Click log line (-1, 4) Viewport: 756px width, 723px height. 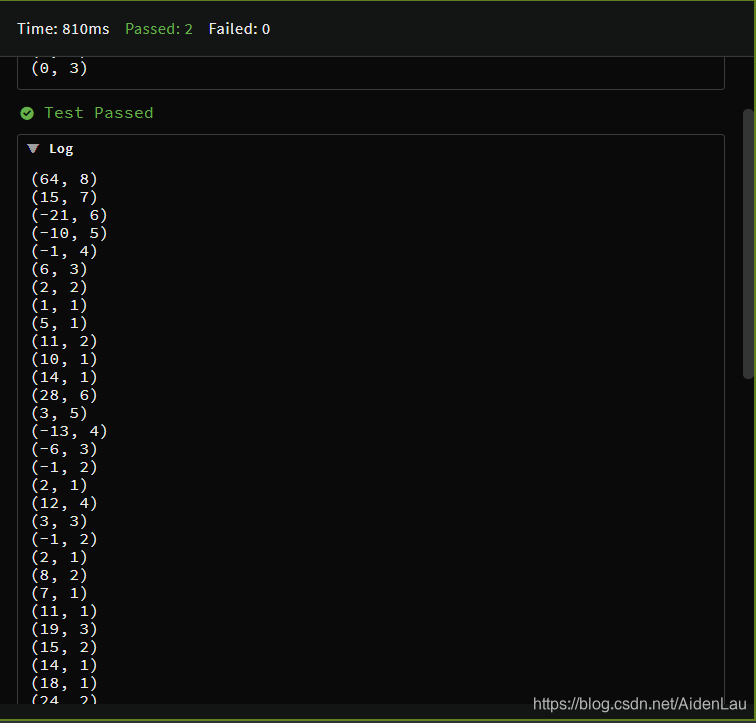(64, 251)
